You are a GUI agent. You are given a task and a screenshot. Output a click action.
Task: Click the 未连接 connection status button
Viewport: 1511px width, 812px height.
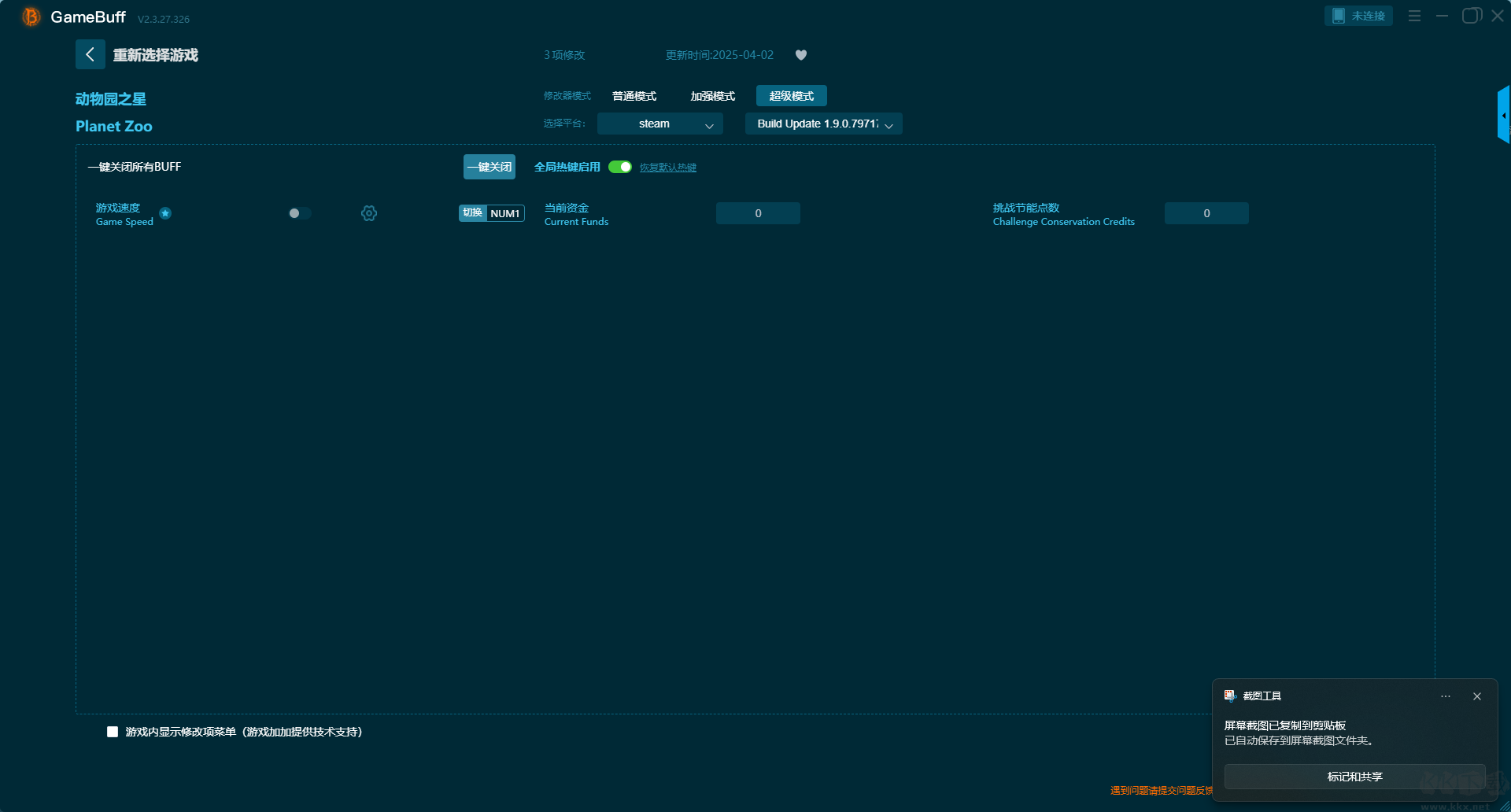(x=1358, y=16)
